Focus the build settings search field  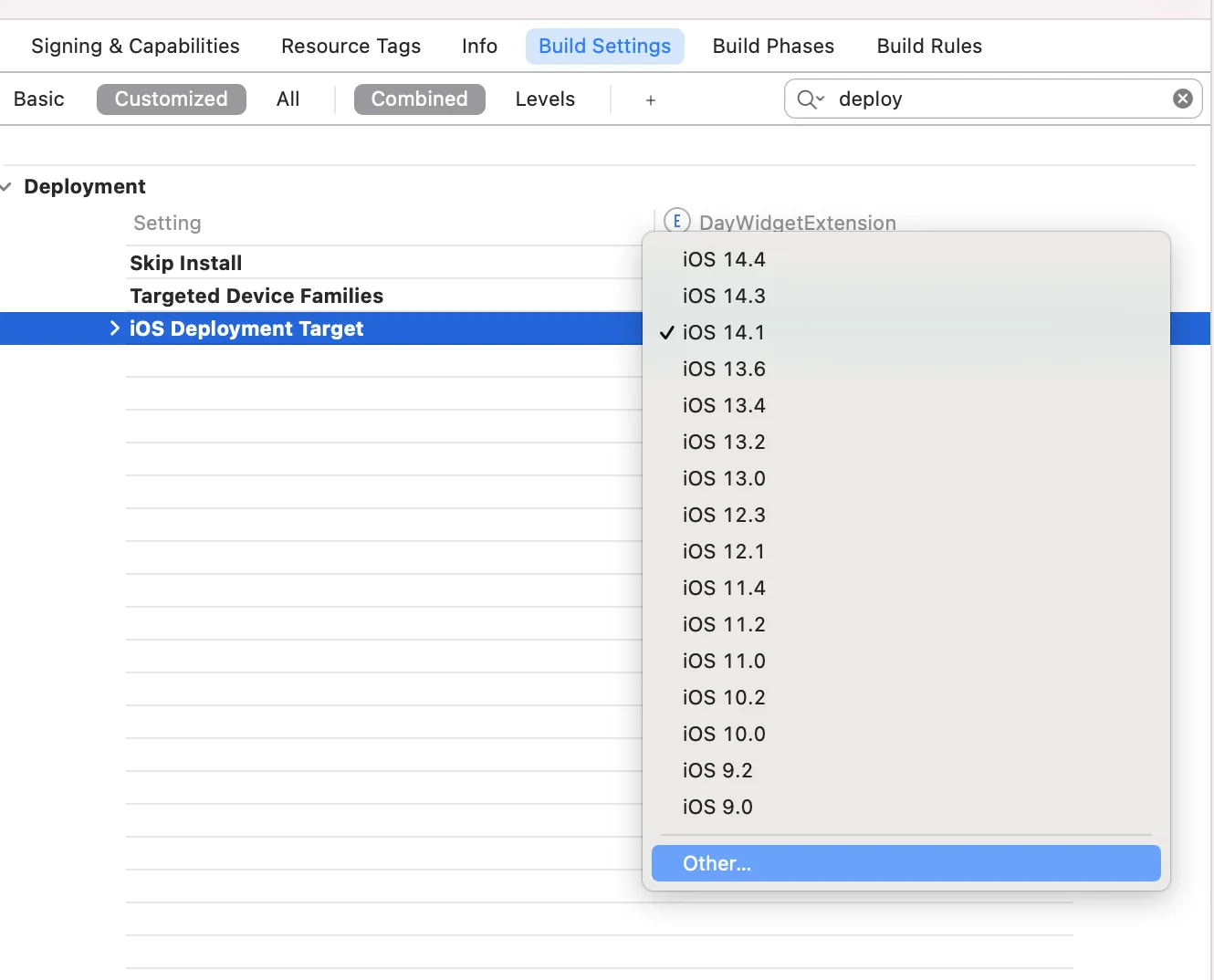pyautogui.click(x=993, y=99)
